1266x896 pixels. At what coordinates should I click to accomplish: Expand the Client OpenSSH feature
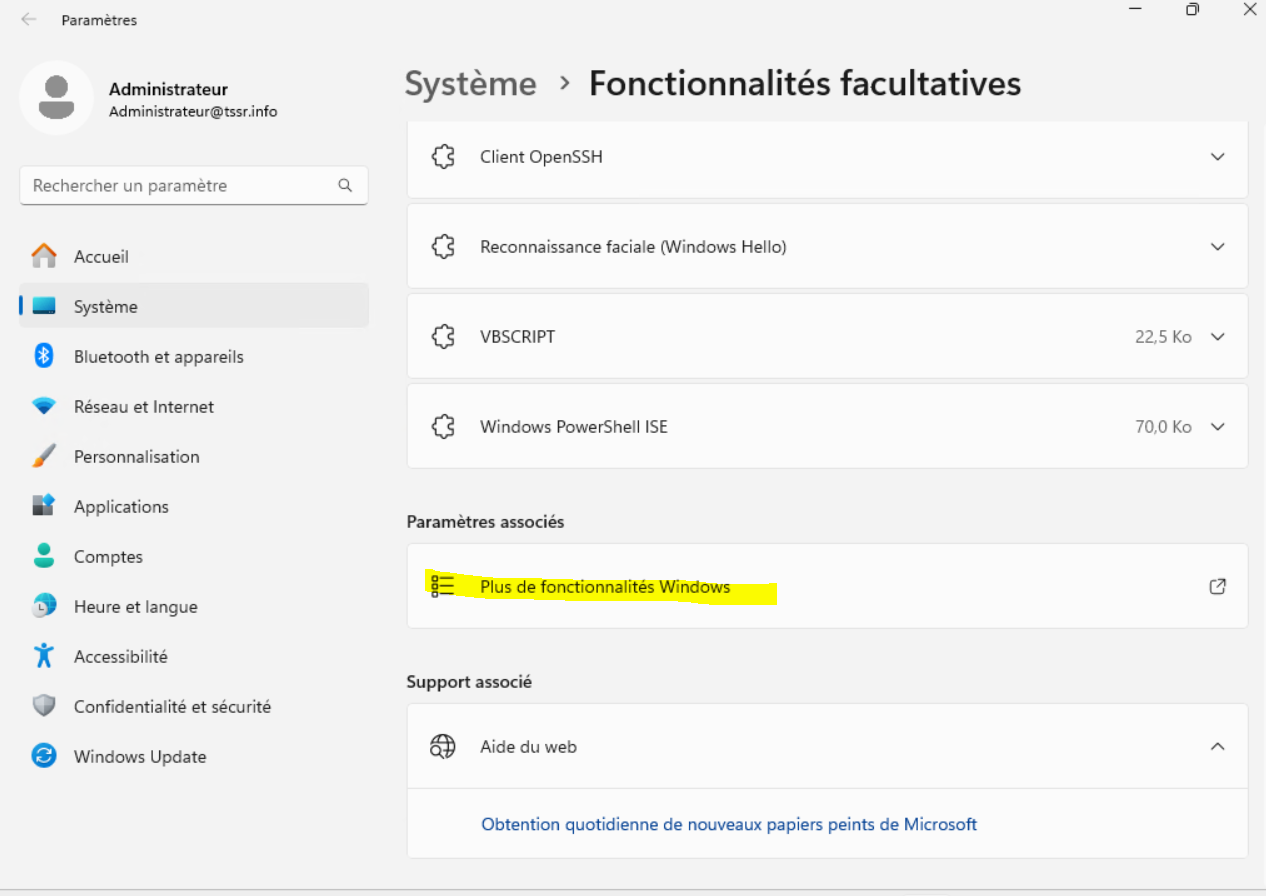(1217, 157)
